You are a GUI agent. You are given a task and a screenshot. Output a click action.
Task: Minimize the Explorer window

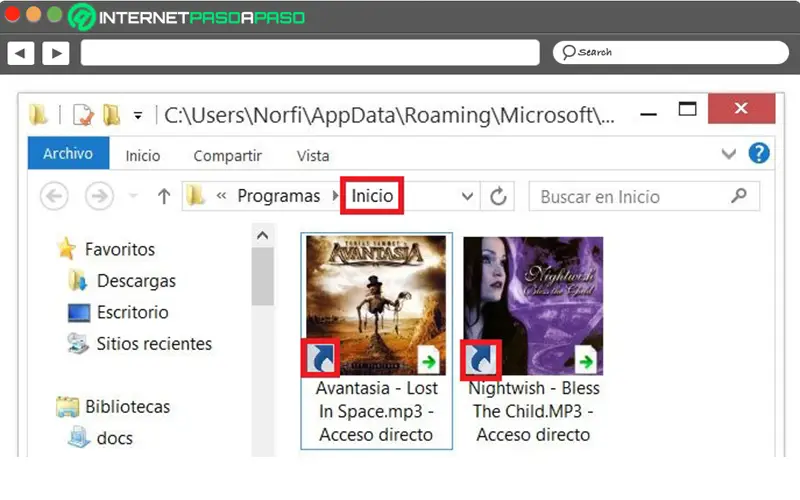pos(648,114)
